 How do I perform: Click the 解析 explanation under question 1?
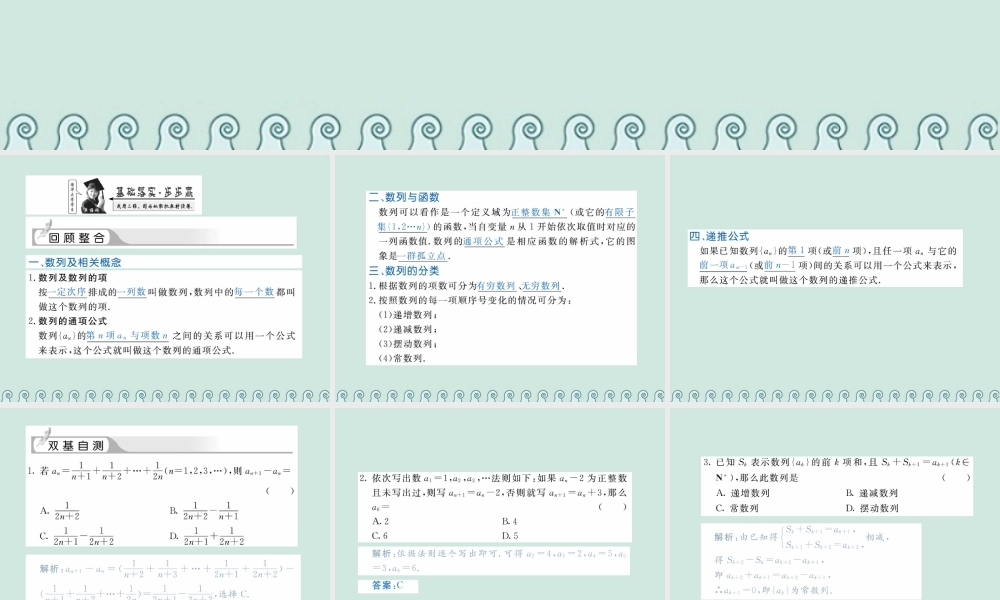tap(163, 578)
